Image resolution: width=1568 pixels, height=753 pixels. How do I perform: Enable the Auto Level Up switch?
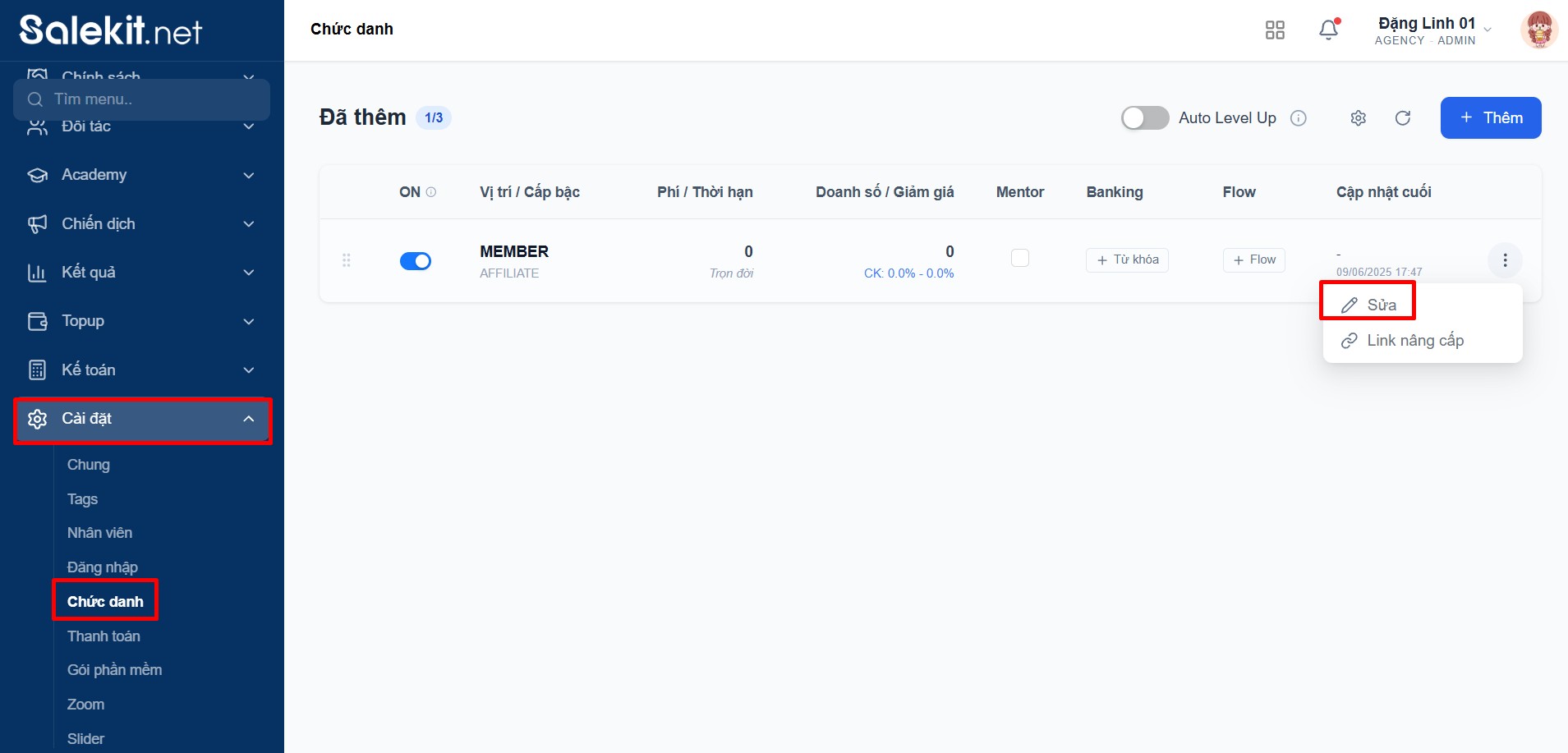coord(1144,118)
